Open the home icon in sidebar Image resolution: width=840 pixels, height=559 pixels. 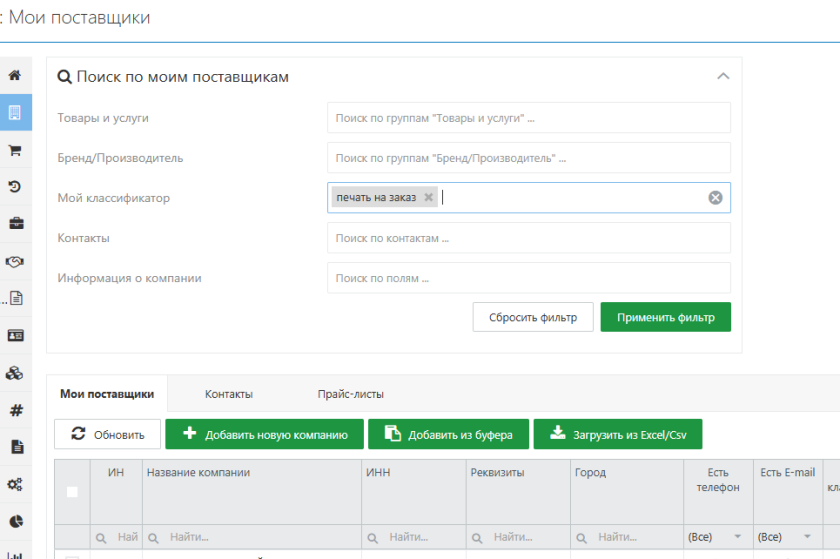(x=15, y=76)
